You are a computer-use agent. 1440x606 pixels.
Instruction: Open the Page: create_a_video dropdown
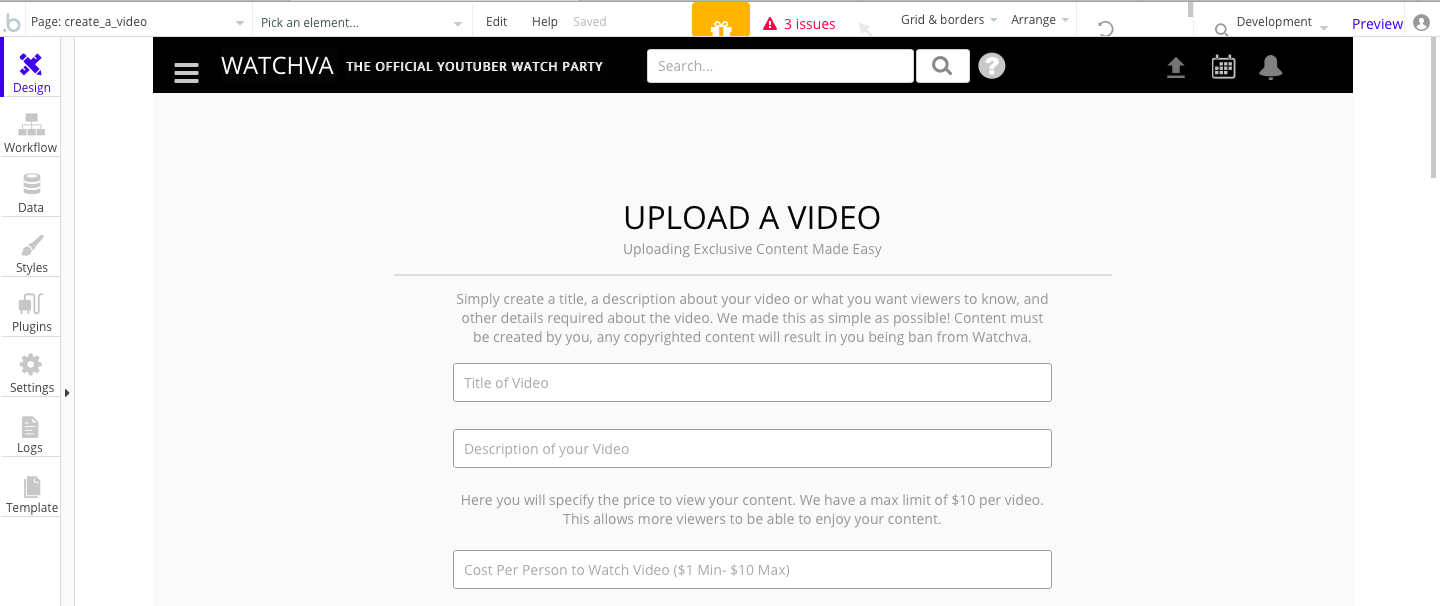point(138,22)
